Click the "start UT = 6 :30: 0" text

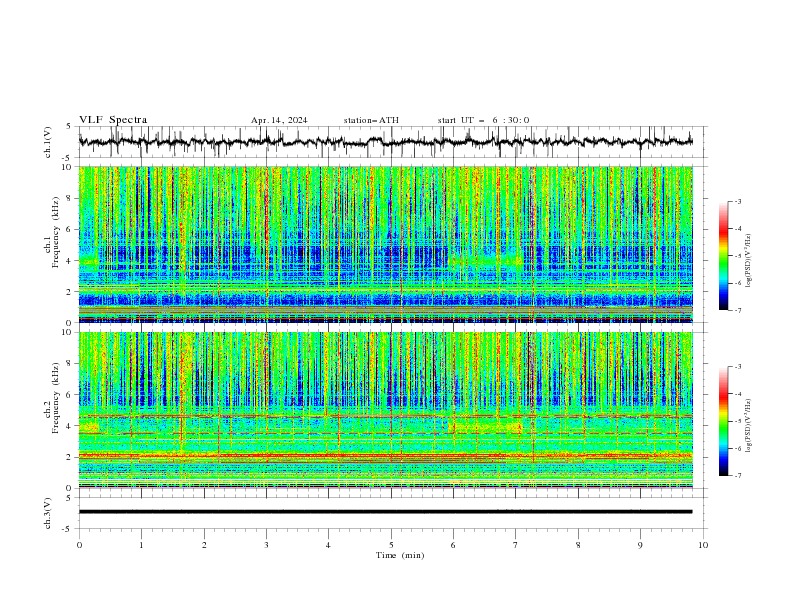tap(483, 120)
